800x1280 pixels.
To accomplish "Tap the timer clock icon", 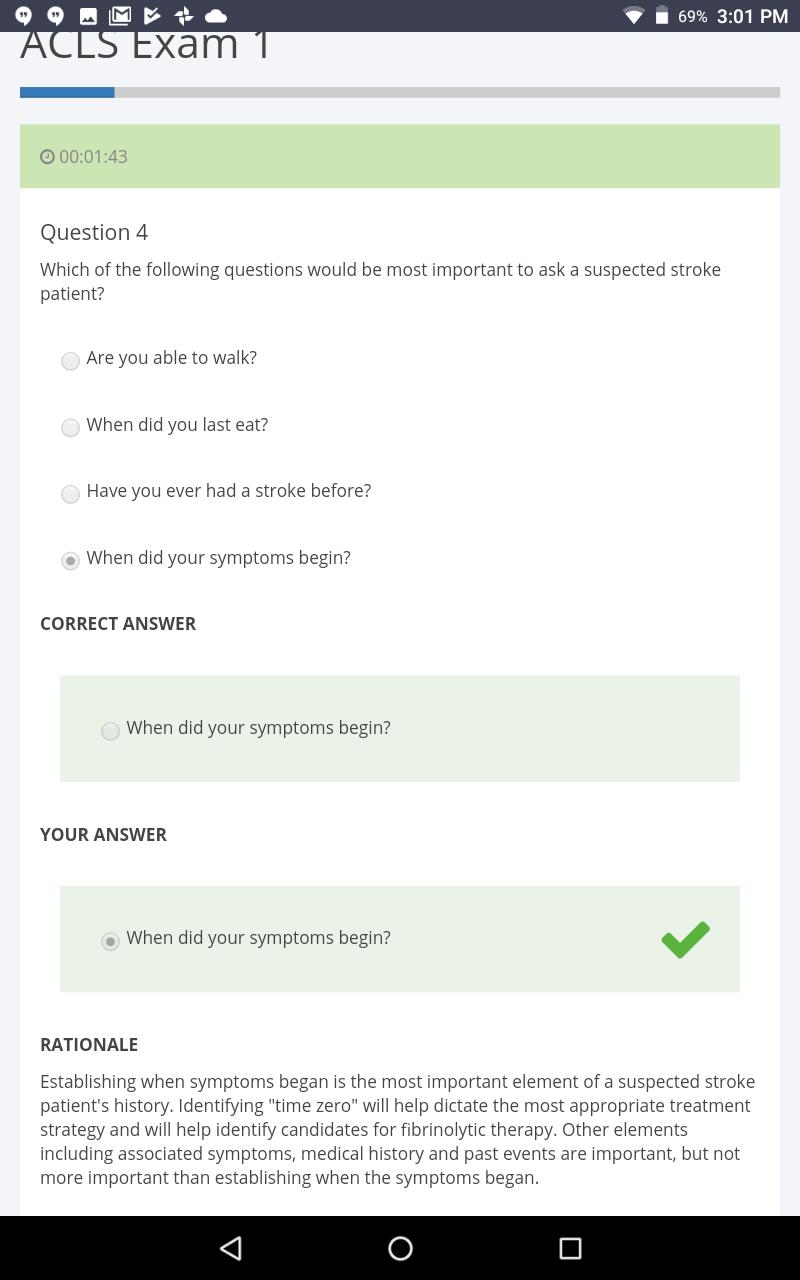I will click(x=47, y=156).
